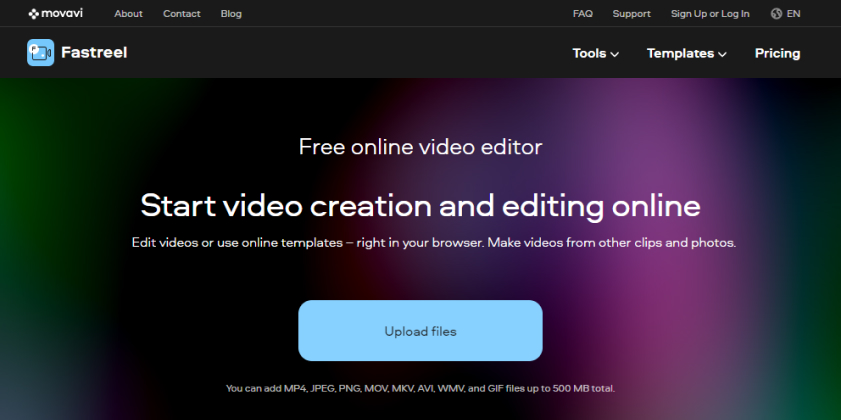
Task: Click Sign Up or Log In
Action: click(x=710, y=14)
